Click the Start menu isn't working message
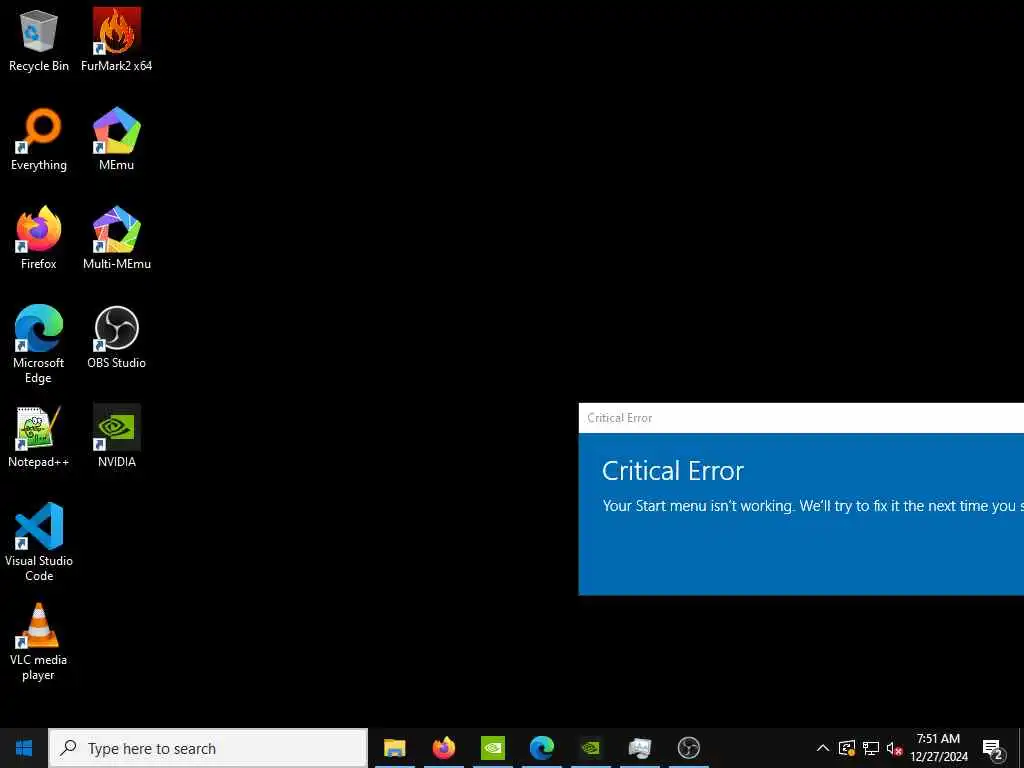Image resolution: width=1024 pixels, height=768 pixels. 812,506
